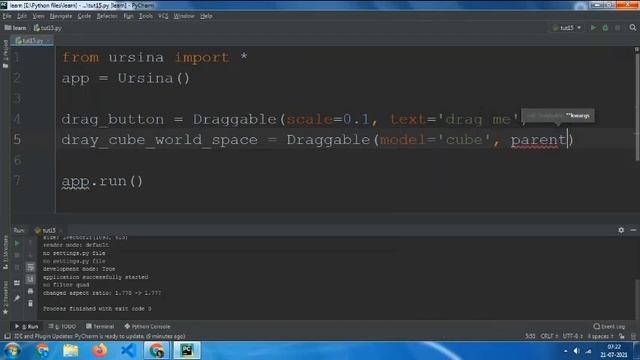Open the Structure tool window sidebar tab
Screen dimensions: 640x360
(5, 252)
